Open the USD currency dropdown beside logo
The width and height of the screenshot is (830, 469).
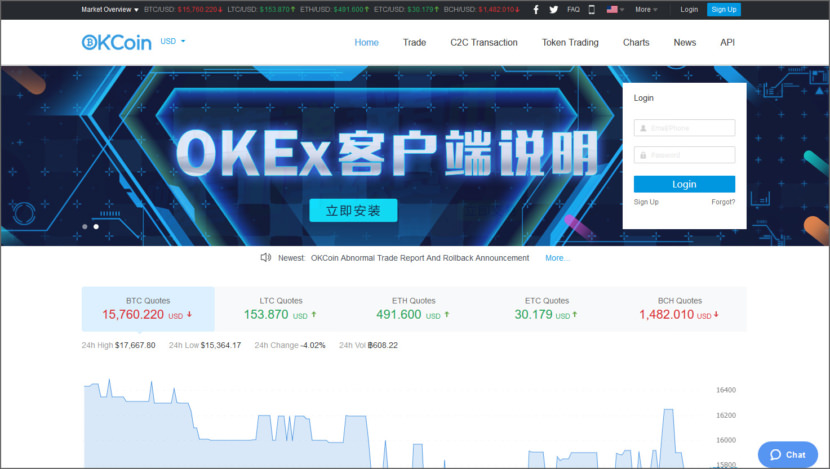[x=173, y=41]
